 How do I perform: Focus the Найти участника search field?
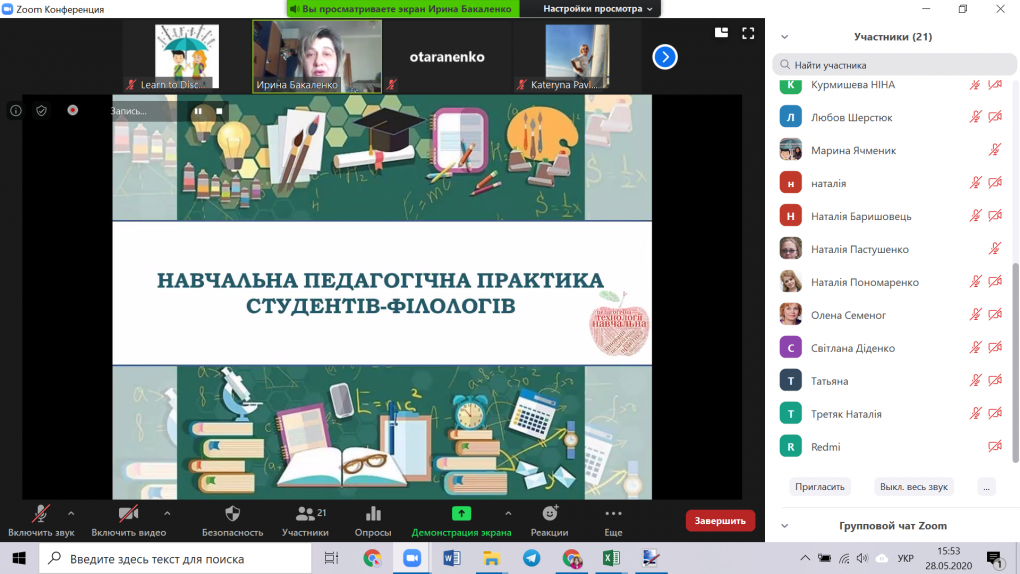coord(894,65)
